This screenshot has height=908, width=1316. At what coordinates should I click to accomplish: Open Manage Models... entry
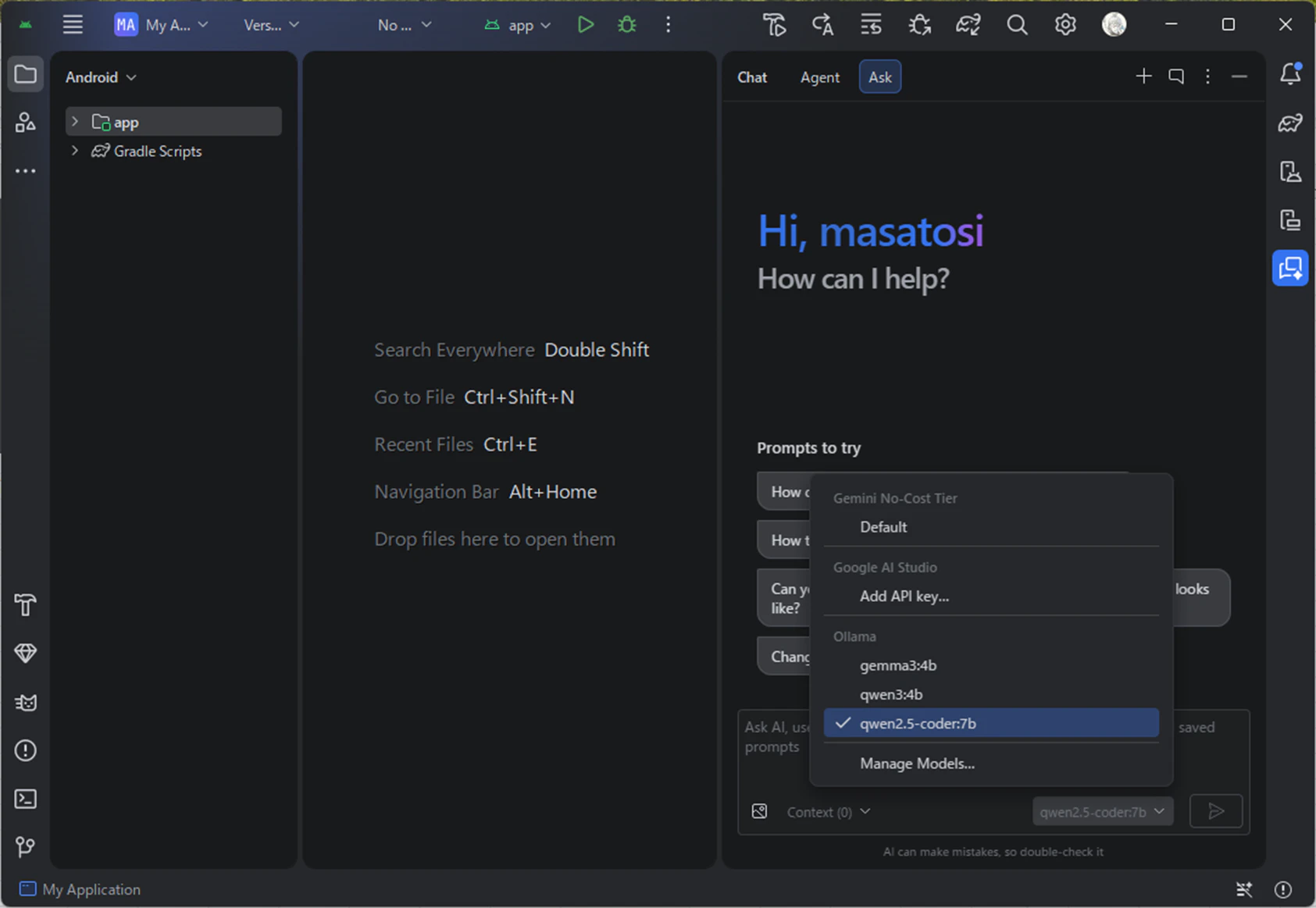click(x=991, y=764)
